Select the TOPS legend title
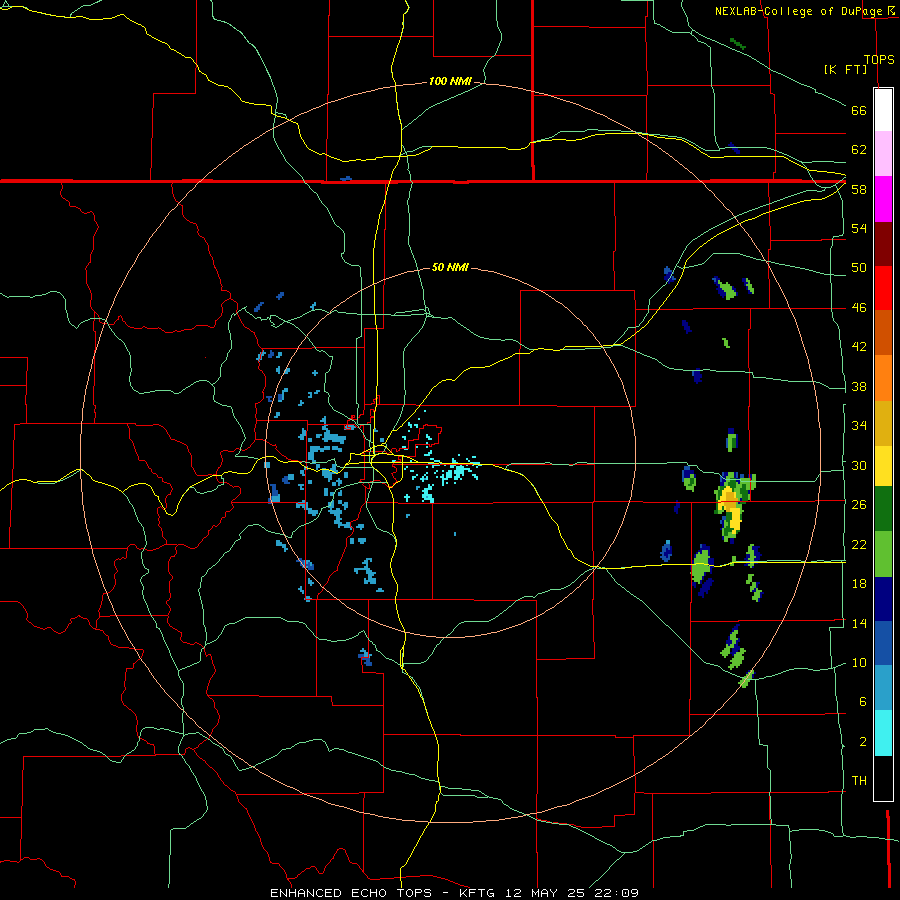 point(879,59)
